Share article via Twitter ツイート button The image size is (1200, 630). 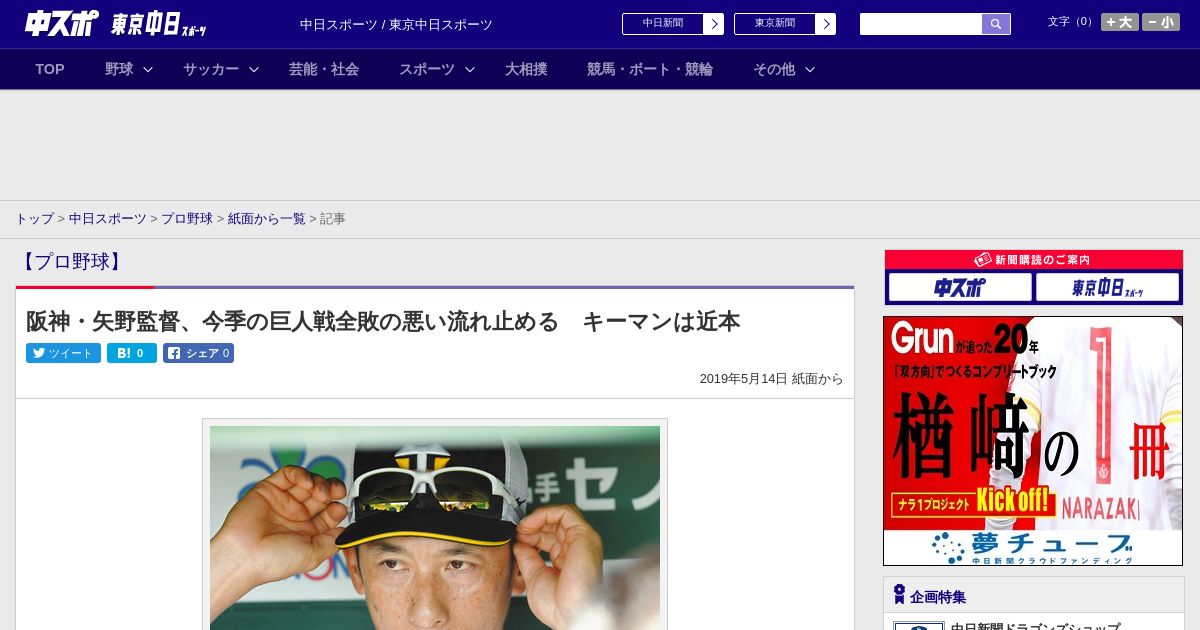pyautogui.click(x=63, y=353)
